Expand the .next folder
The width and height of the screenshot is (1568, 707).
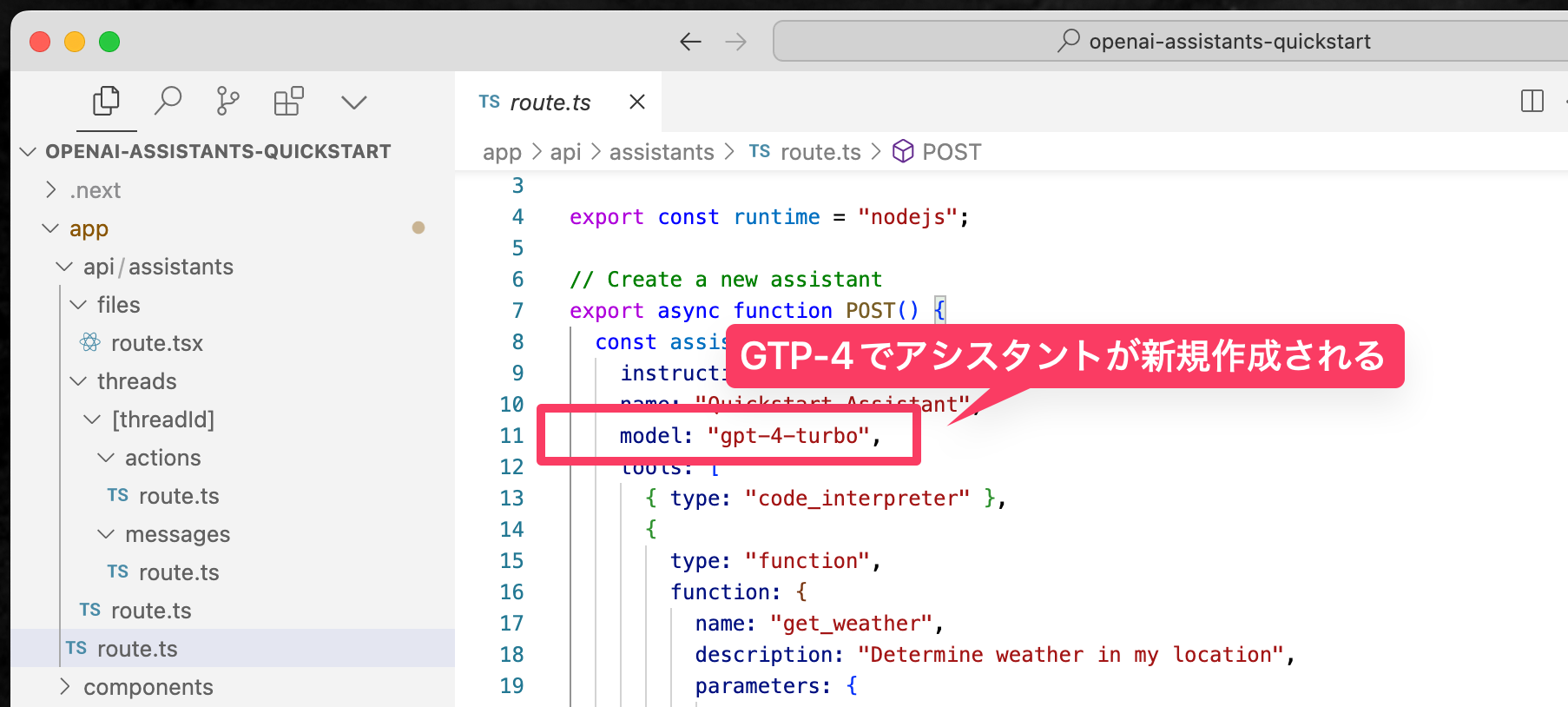pyautogui.click(x=51, y=190)
